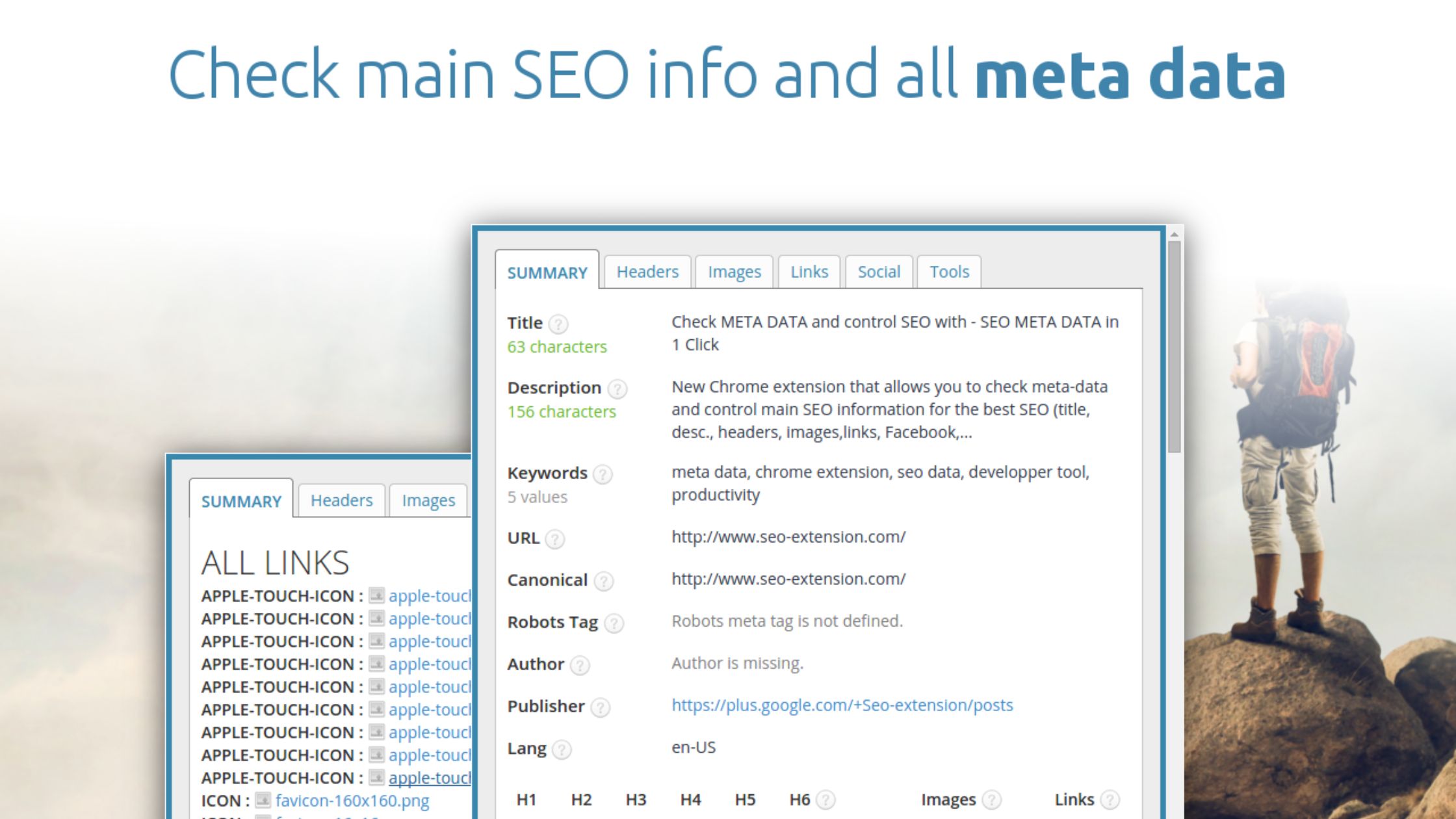Open the Social tab
Viewport: 1456px width, 819px height.
point(879,272)
